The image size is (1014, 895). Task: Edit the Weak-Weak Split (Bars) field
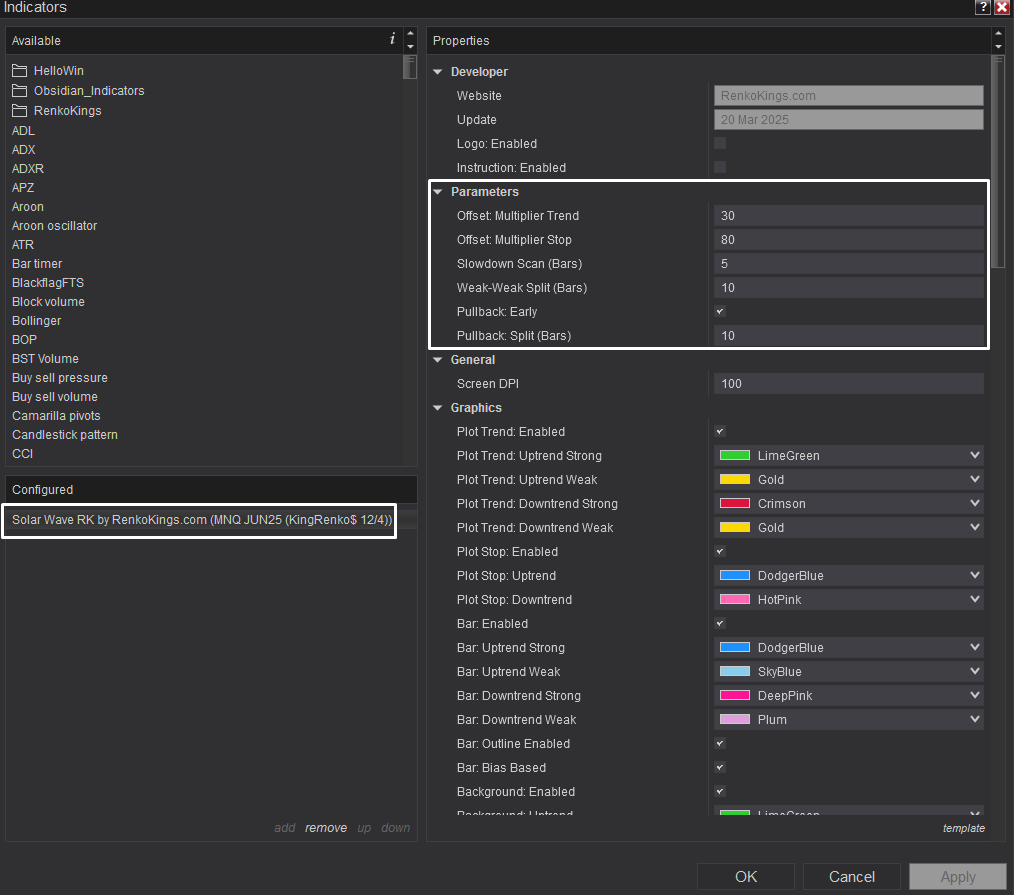[848, 287]
